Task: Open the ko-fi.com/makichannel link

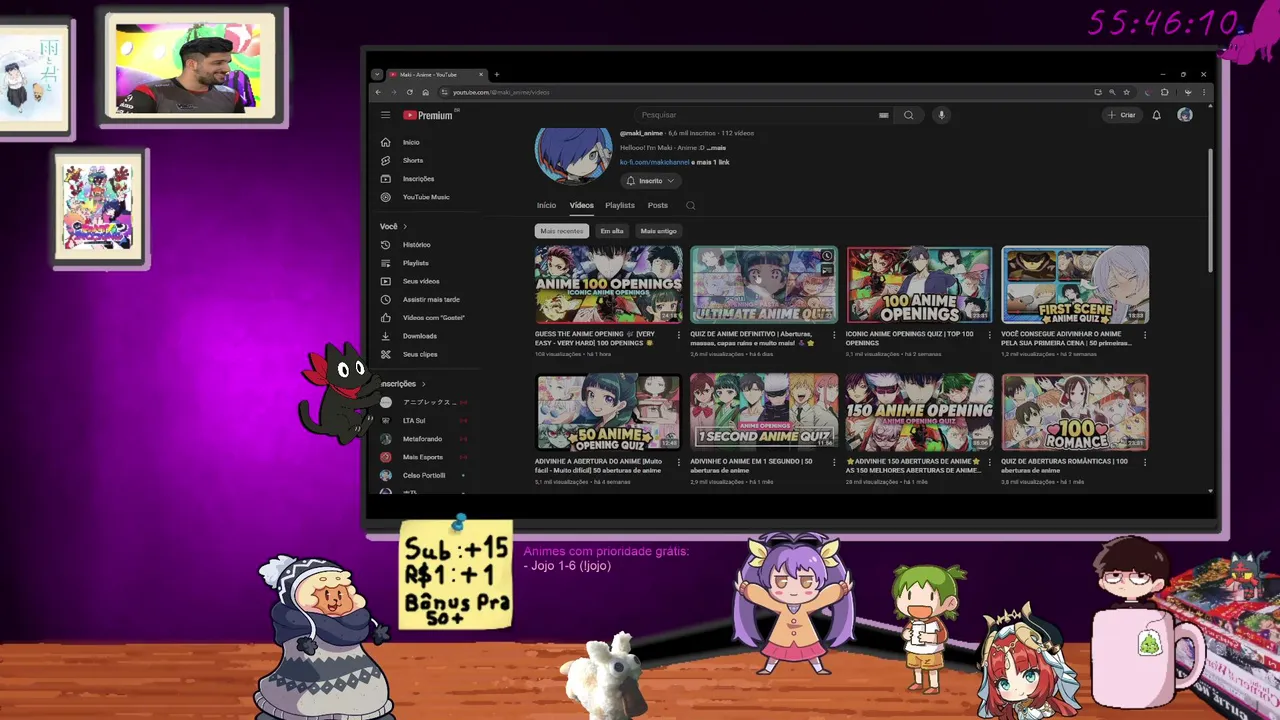Action: tap(654, 162)
